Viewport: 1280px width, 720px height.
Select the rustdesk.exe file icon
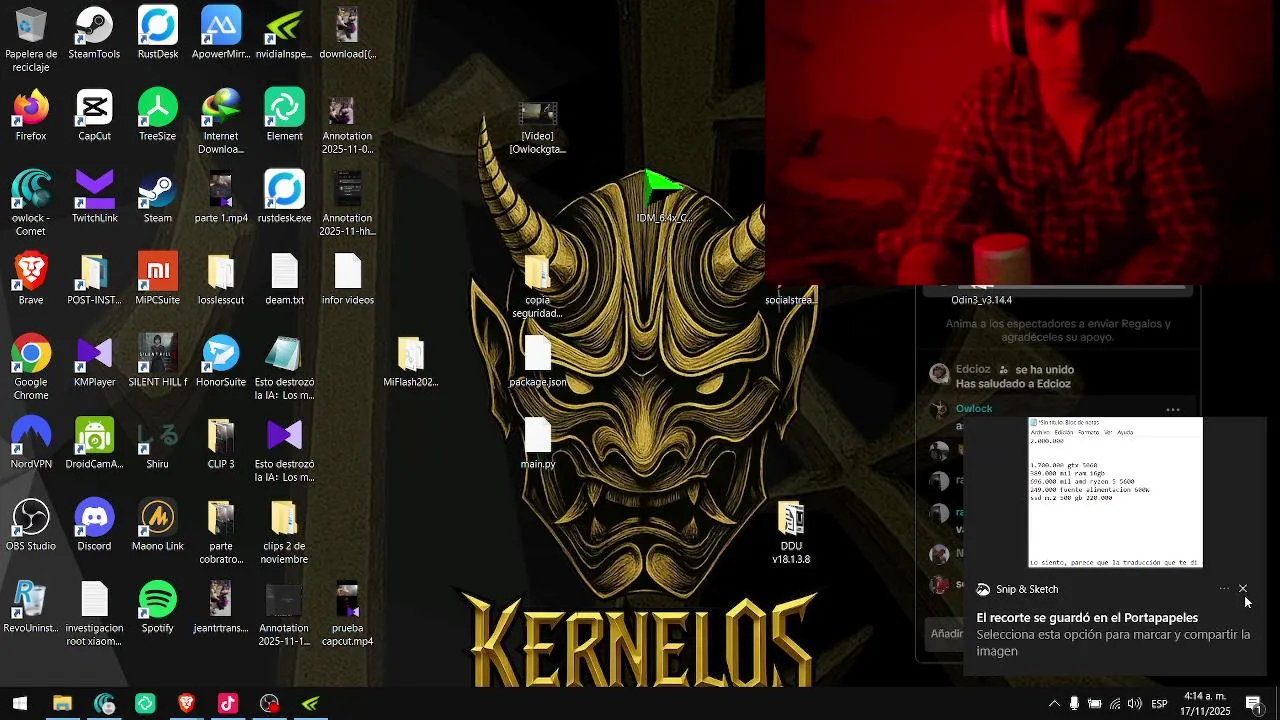tap(284, 197)
